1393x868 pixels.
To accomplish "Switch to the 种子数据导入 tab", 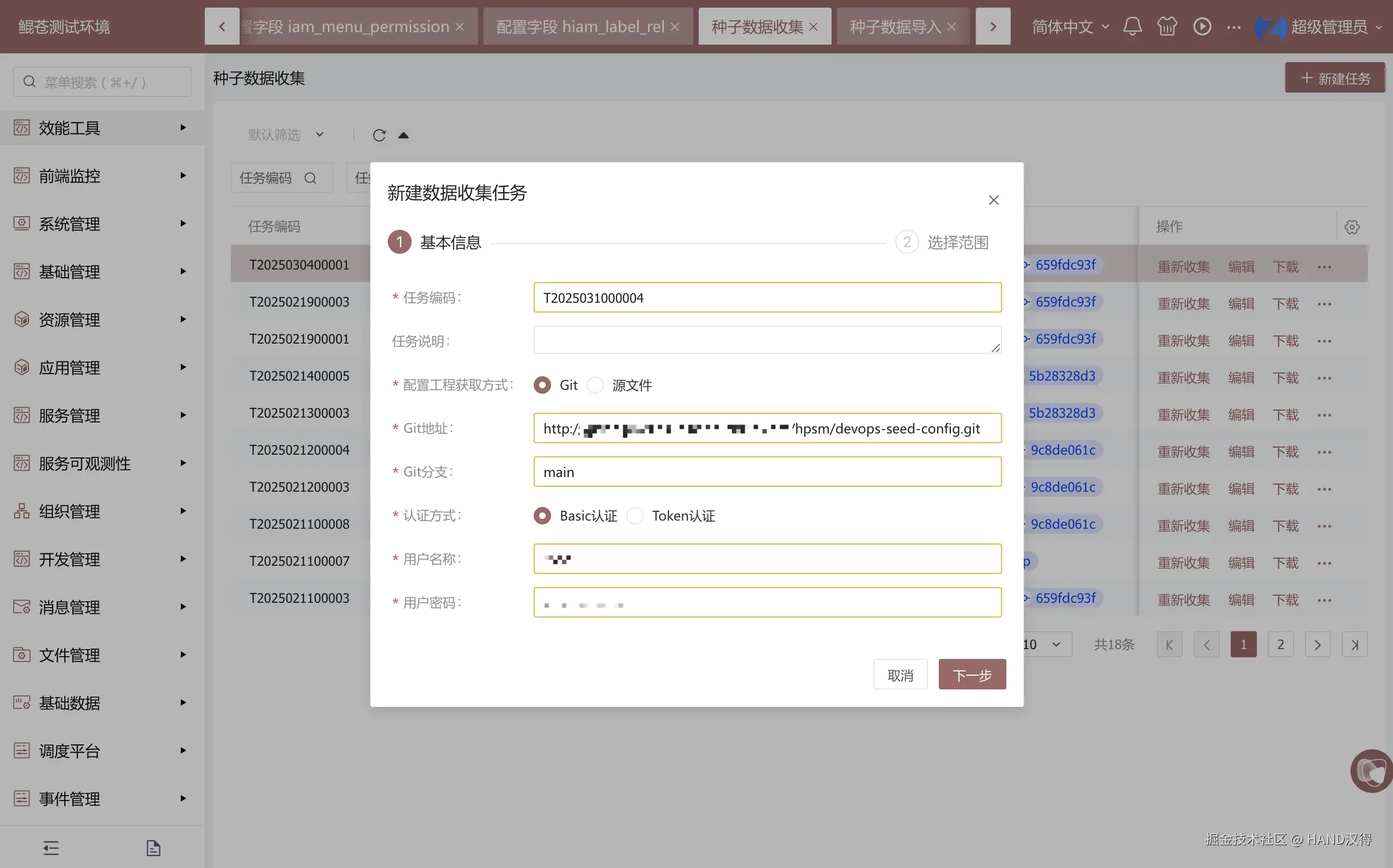I will (x=894, y=26).
